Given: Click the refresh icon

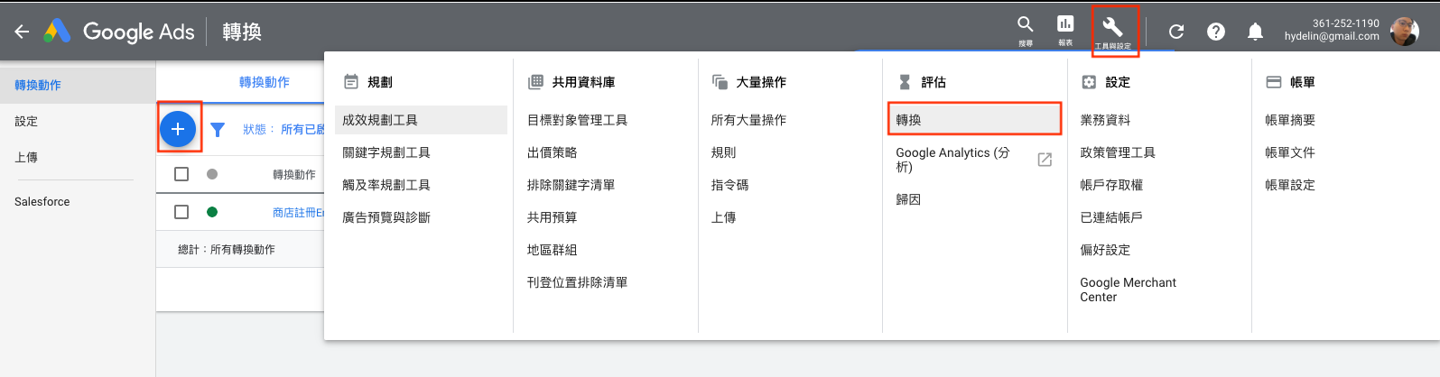Looking at the screenshot, I should click(1176, 32).
